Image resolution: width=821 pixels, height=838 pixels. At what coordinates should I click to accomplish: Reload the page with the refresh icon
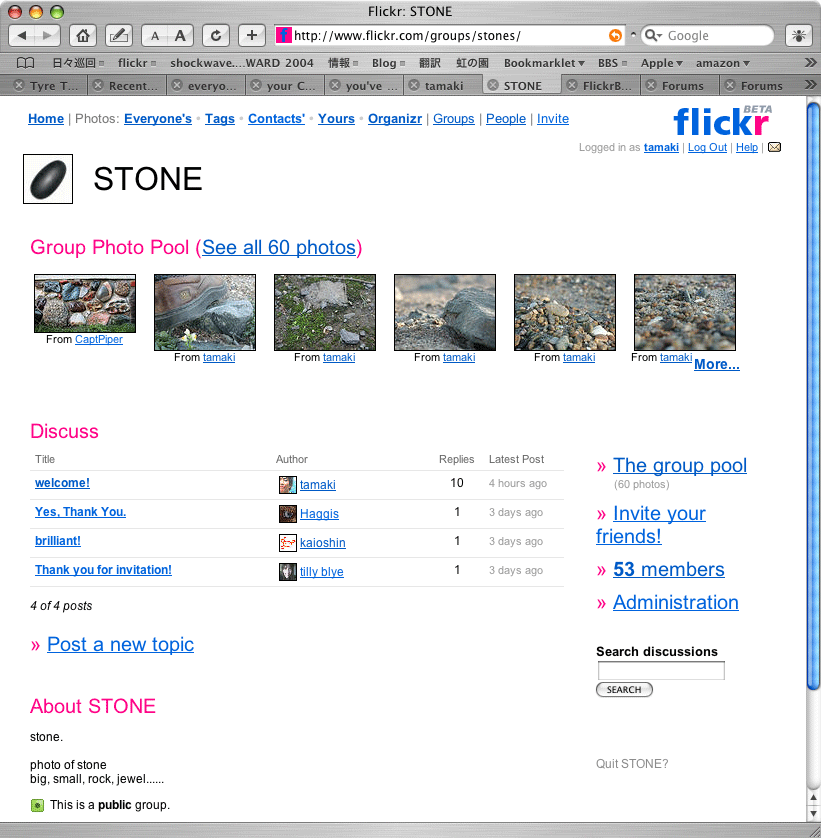point(215,35)
